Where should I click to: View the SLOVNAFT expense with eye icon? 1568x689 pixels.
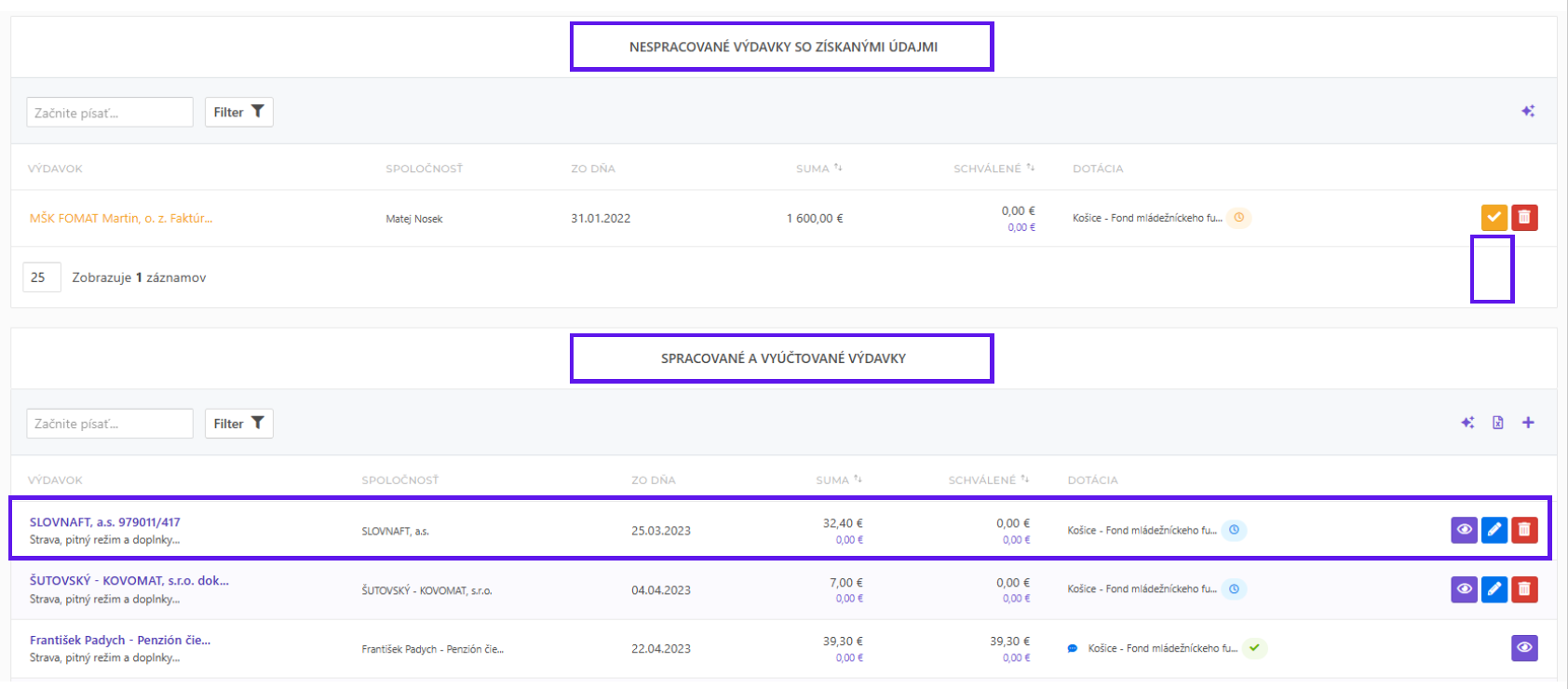point(1464,530)
